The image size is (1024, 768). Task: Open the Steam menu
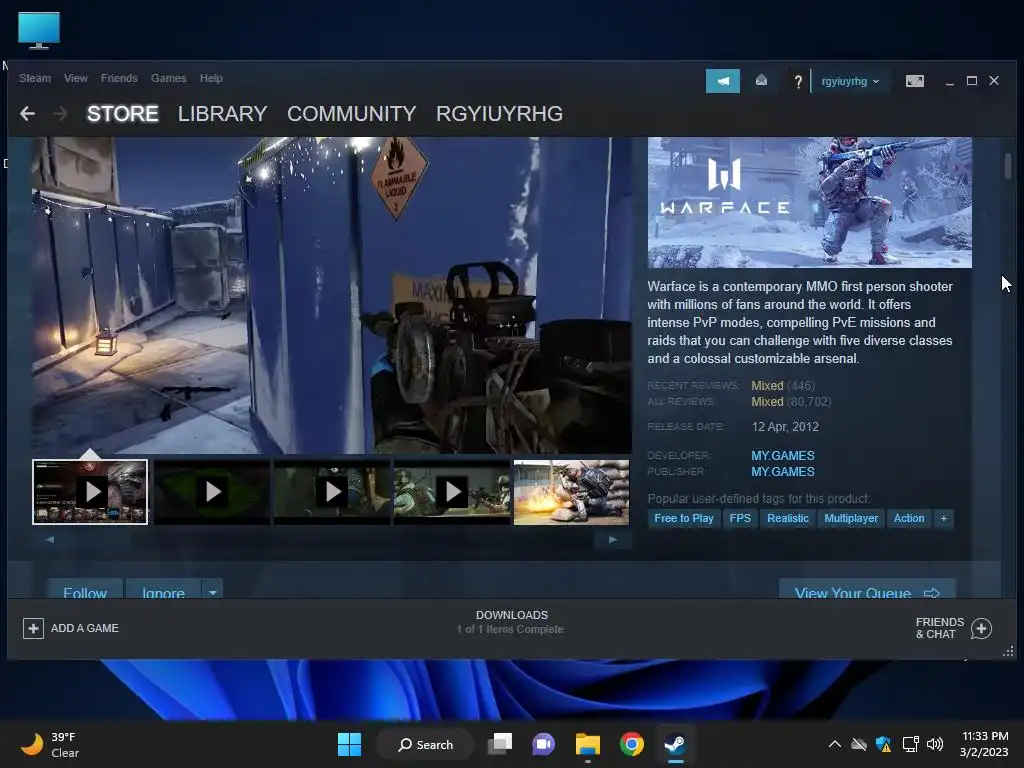(x=35, y=78)
